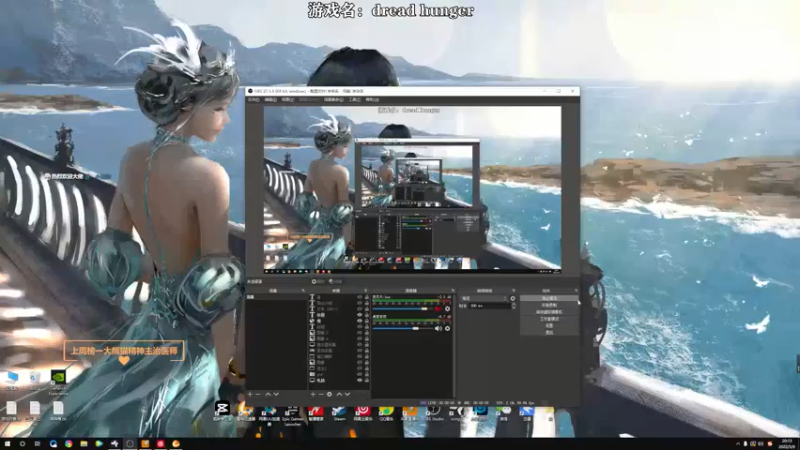800x450 pixels.
Task: Pop out the Audio Mixer dock via its header icon
Action: 453,291
